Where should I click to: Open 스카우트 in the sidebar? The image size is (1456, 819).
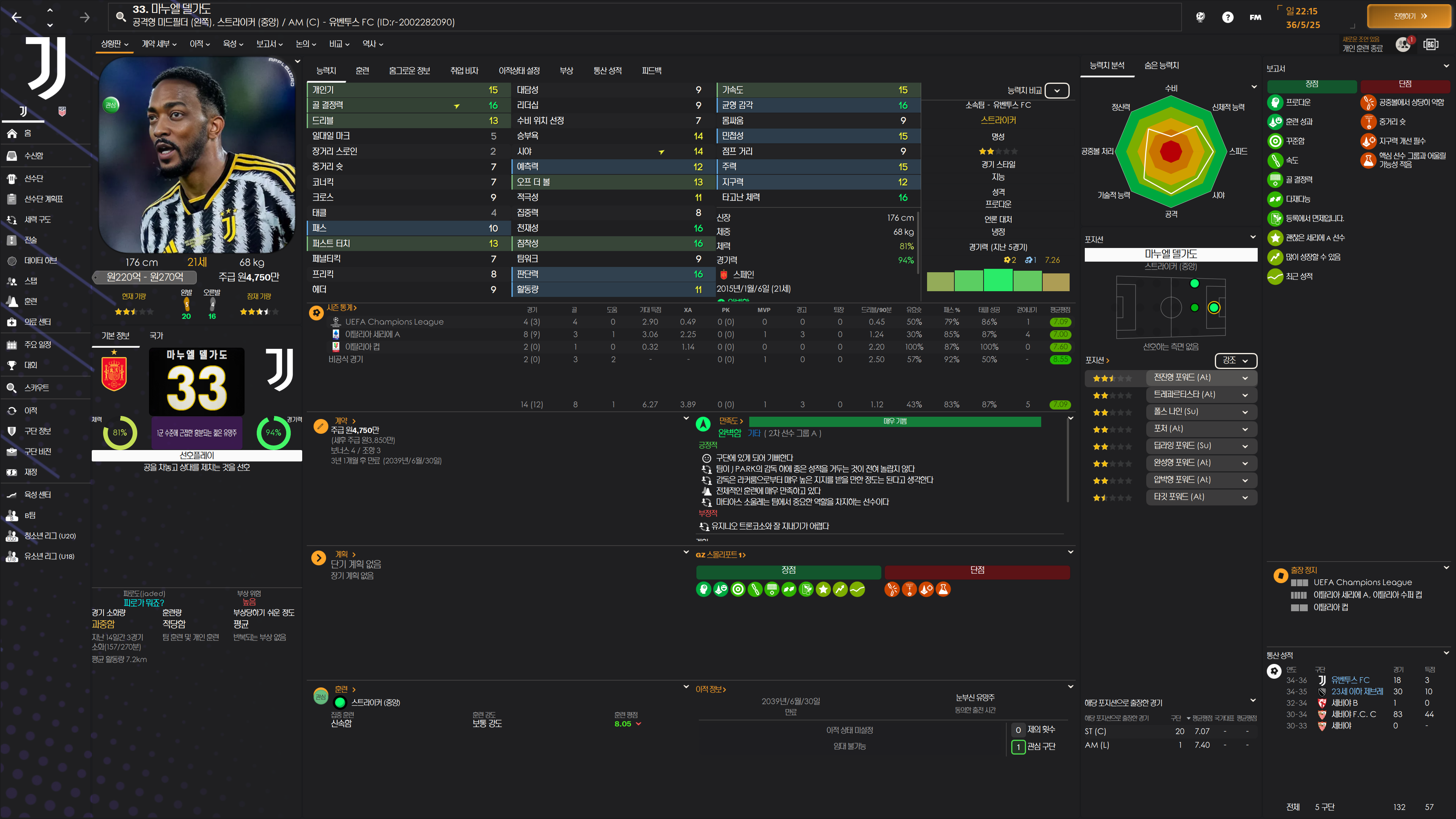(x=36, y=388)
